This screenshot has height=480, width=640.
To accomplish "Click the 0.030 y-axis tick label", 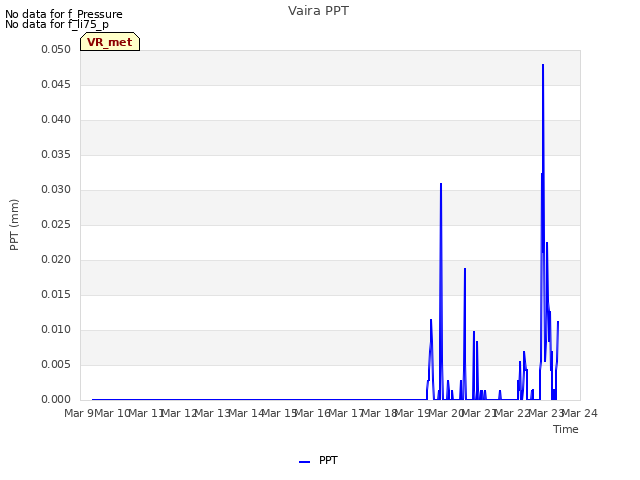I will (56, 189).
